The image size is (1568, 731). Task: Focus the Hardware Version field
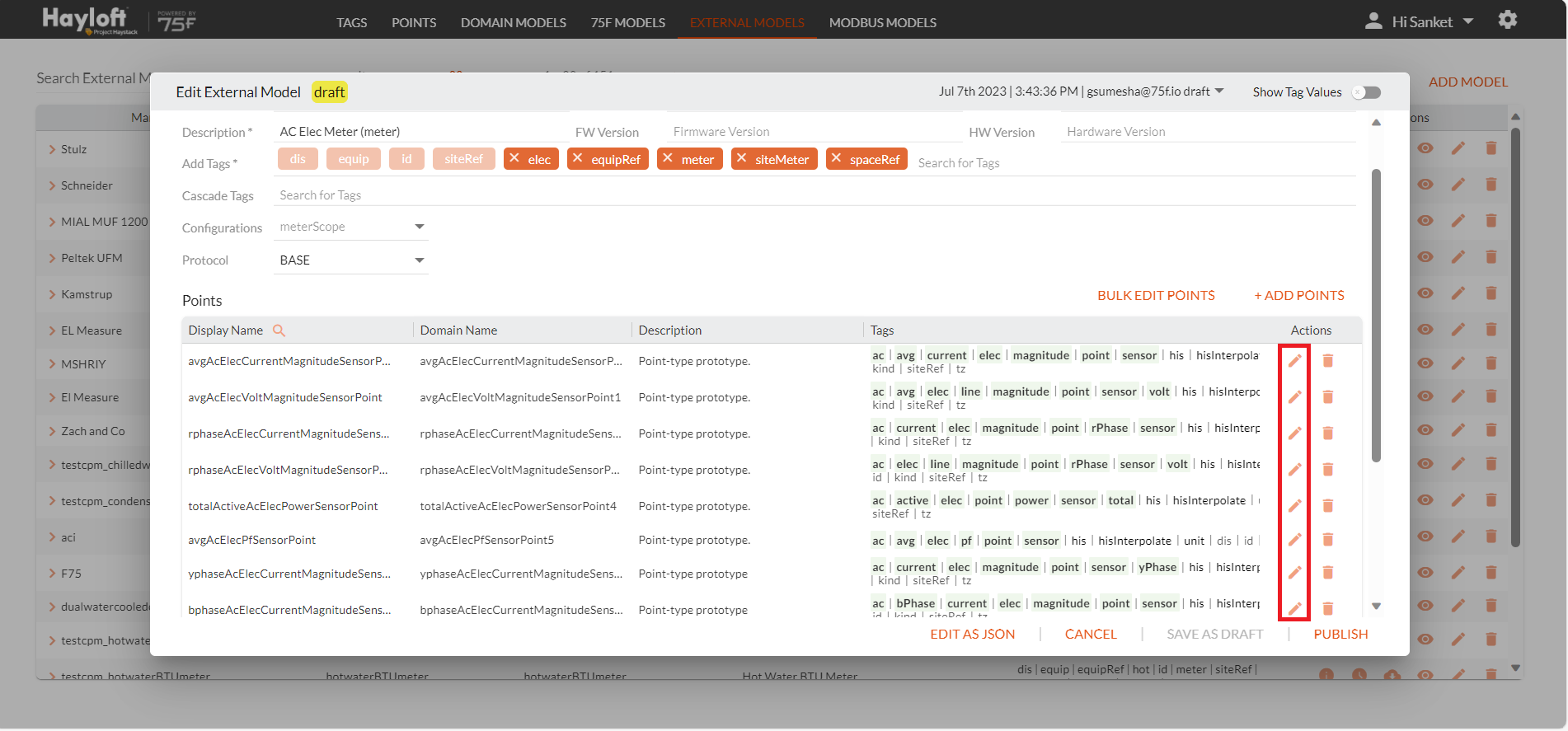1207,132
